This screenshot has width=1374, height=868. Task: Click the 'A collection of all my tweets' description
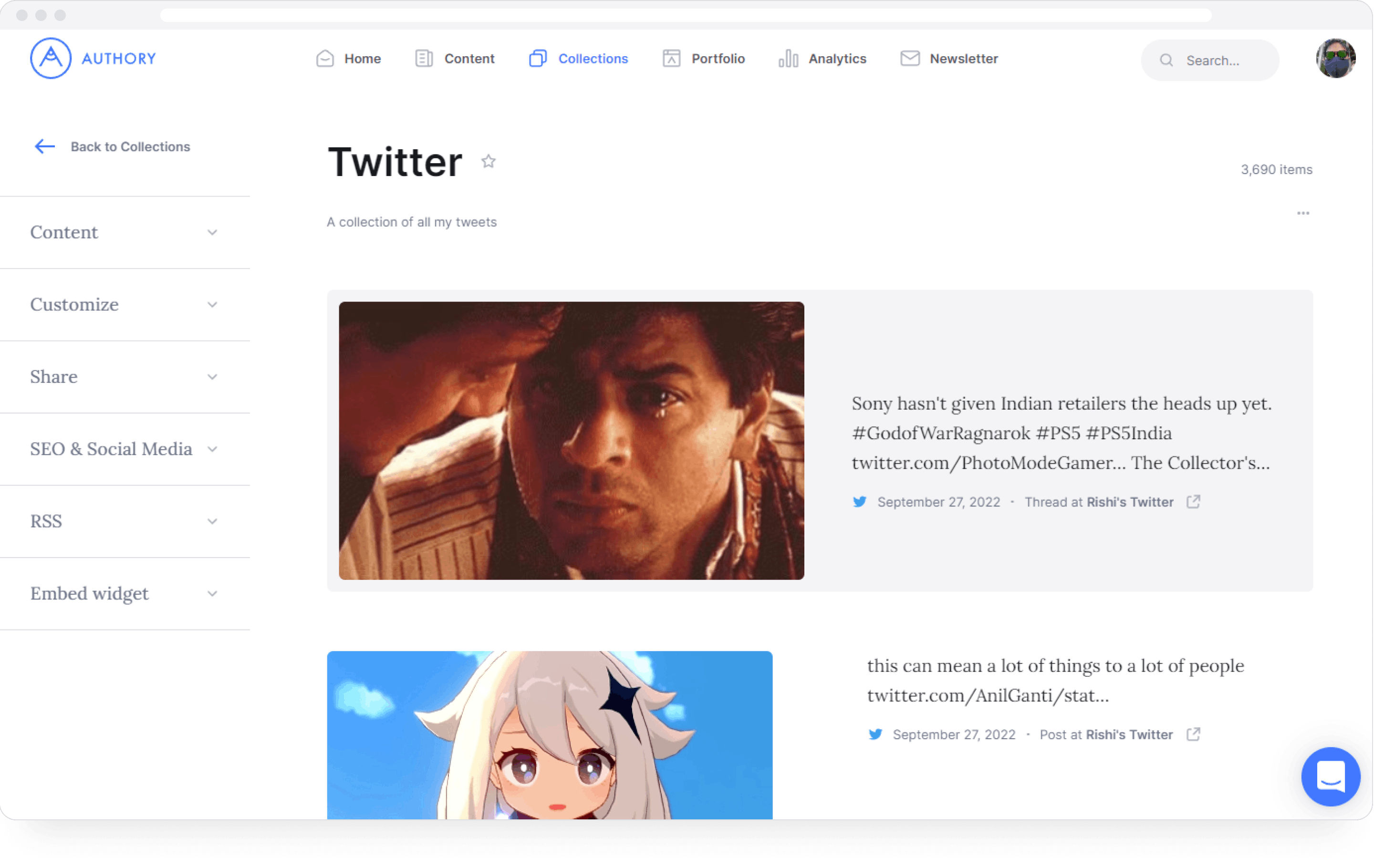point(411,222)
